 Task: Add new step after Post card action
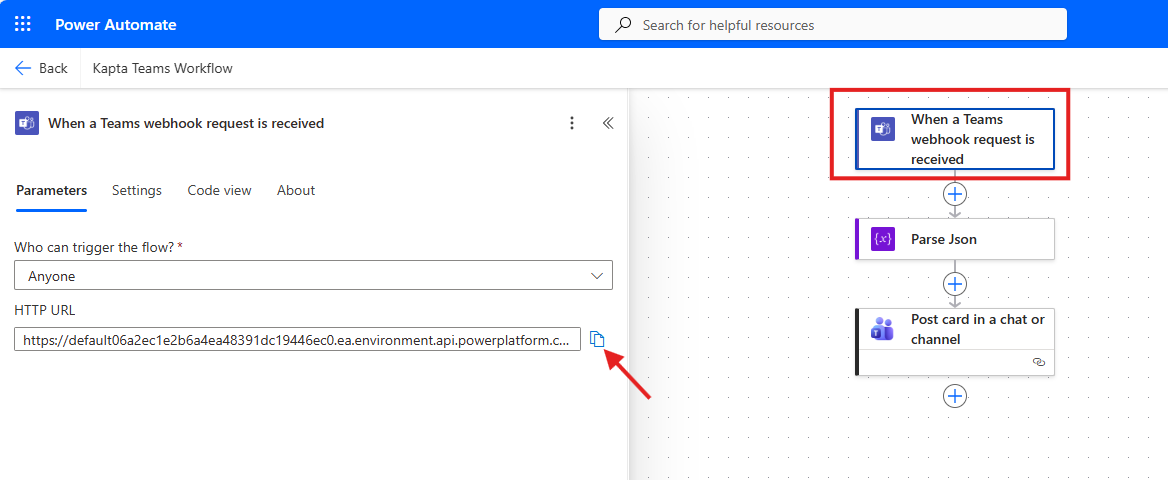tap(955, 397)
